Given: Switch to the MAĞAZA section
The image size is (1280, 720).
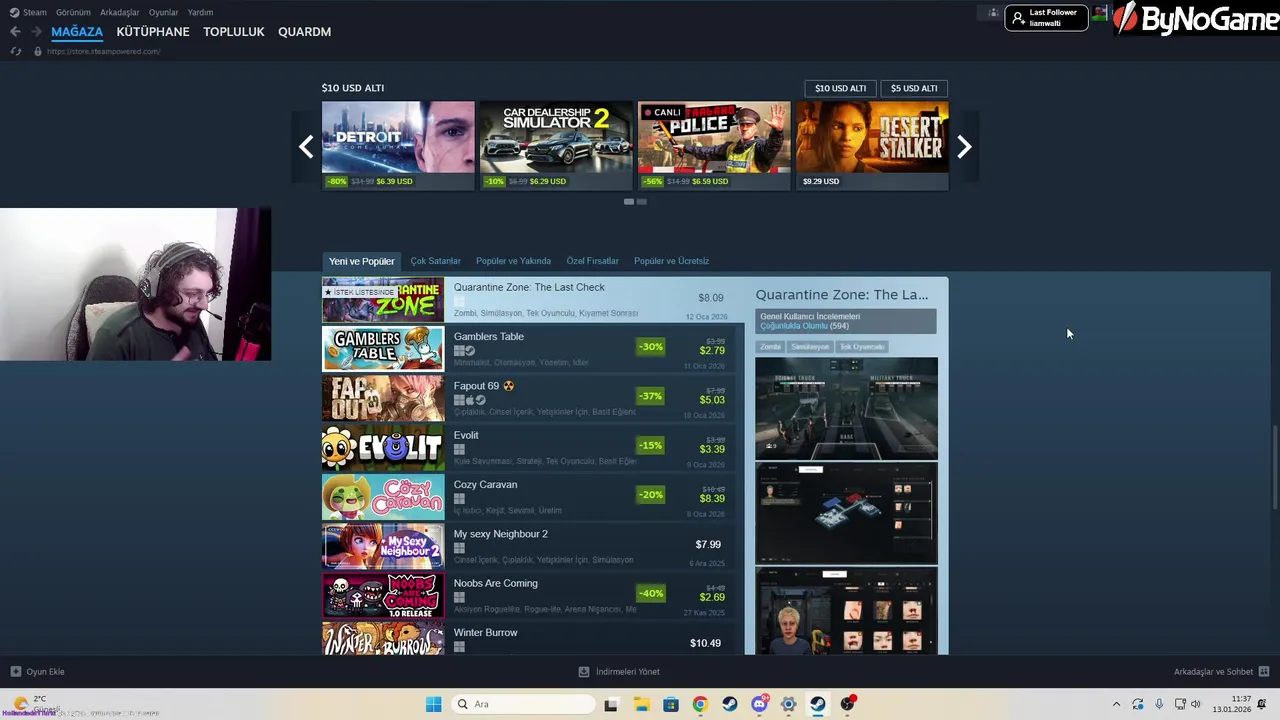Looking at the screenshot, I should [x=77, y=32].
